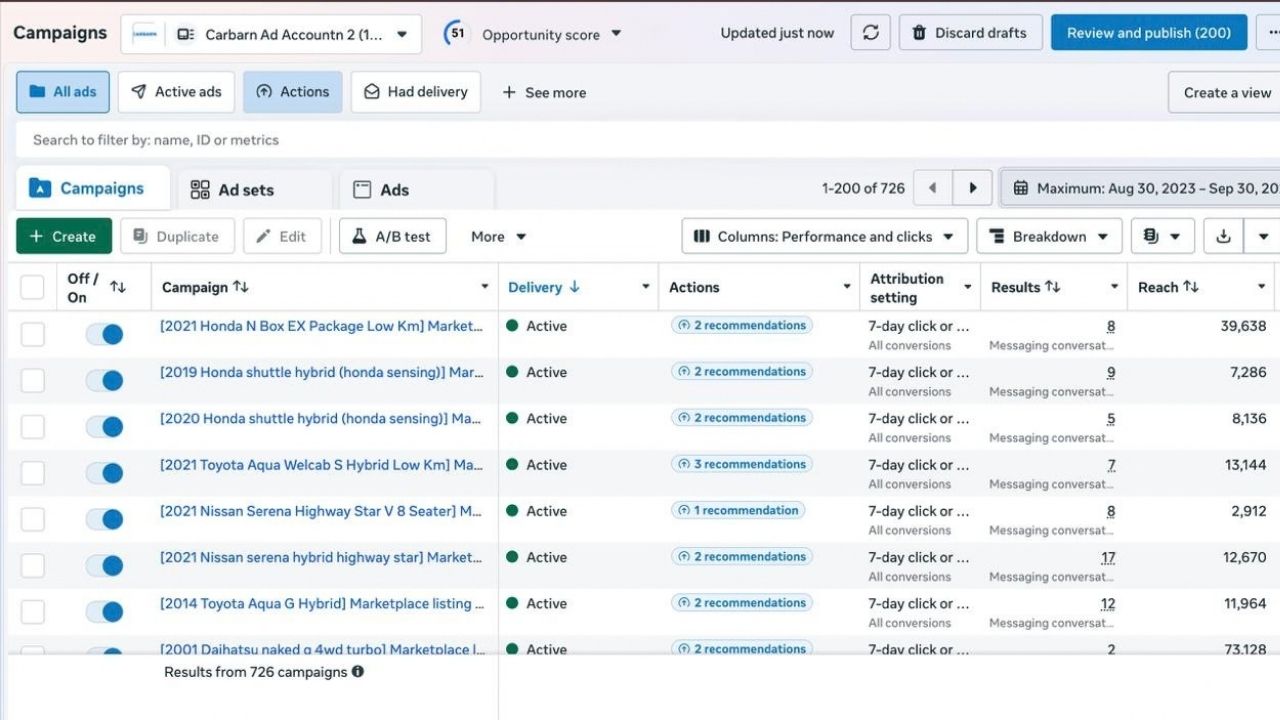Sort by Reach column arrows
This screenshot has height=720, width=1280.
1190,287
